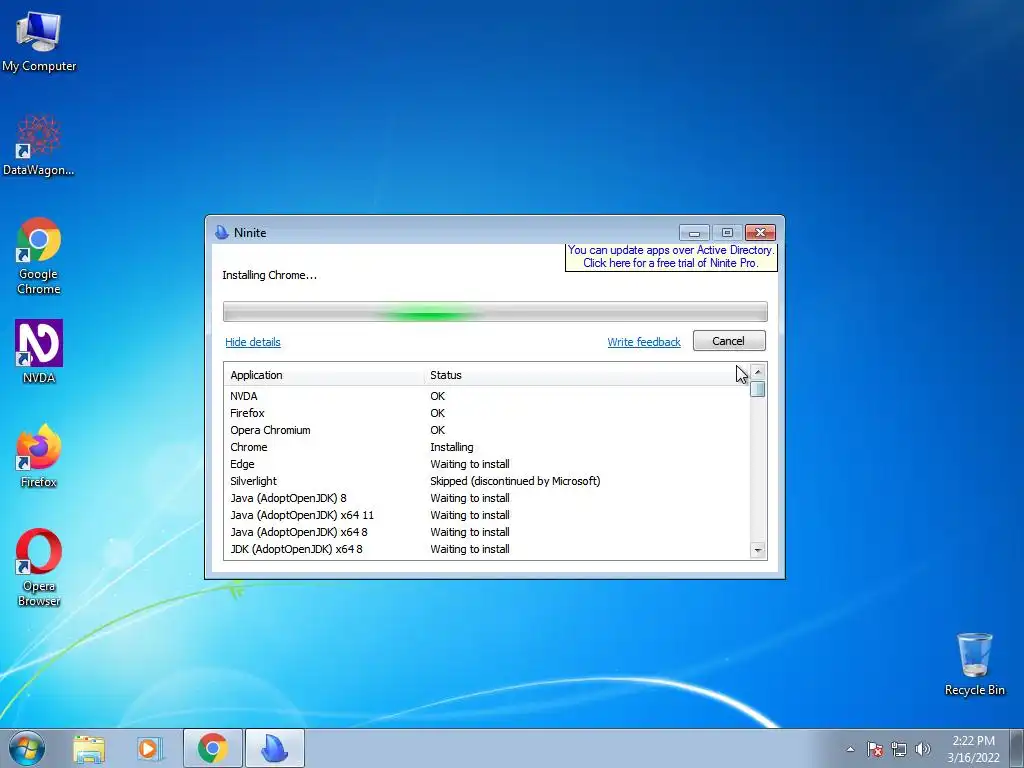This screenshot has height=768, width=1024.
Task: Select the Java (AdoptOpenJDK) 8 row
Action: click(x=487, y=498)
